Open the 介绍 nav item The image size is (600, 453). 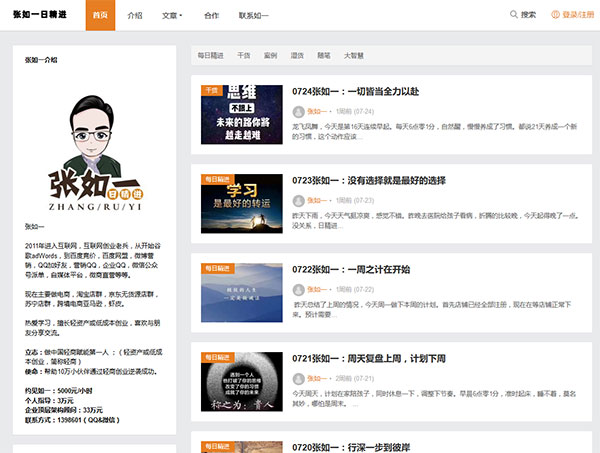pyautogui.click(x=135, y=15)
